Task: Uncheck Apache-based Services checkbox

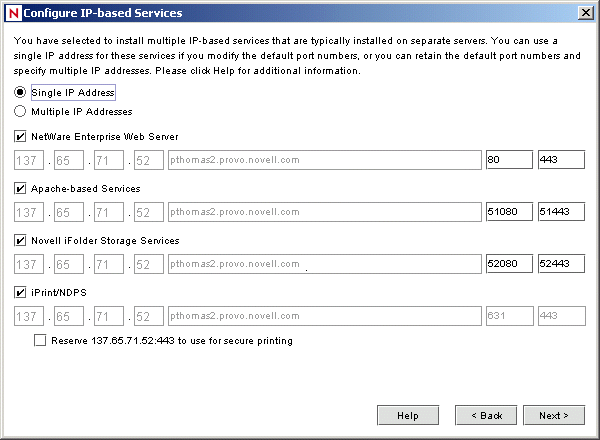Action: (x=21, y=188)
